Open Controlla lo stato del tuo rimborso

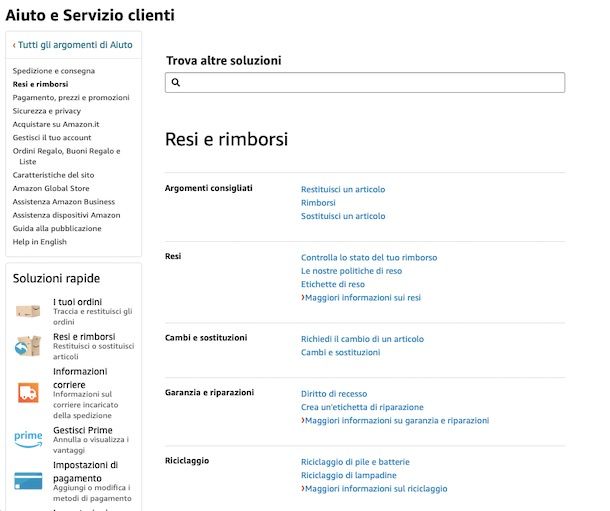369,257
